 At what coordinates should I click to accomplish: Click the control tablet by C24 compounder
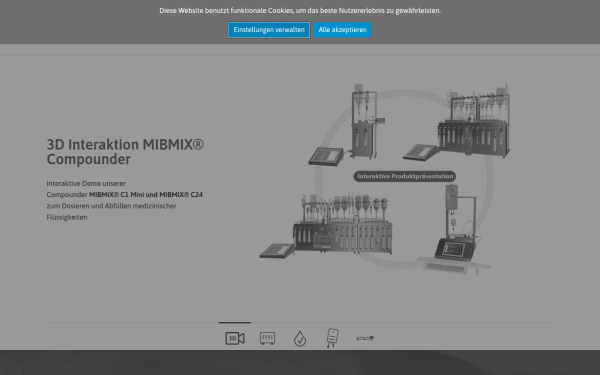(277, 251)
